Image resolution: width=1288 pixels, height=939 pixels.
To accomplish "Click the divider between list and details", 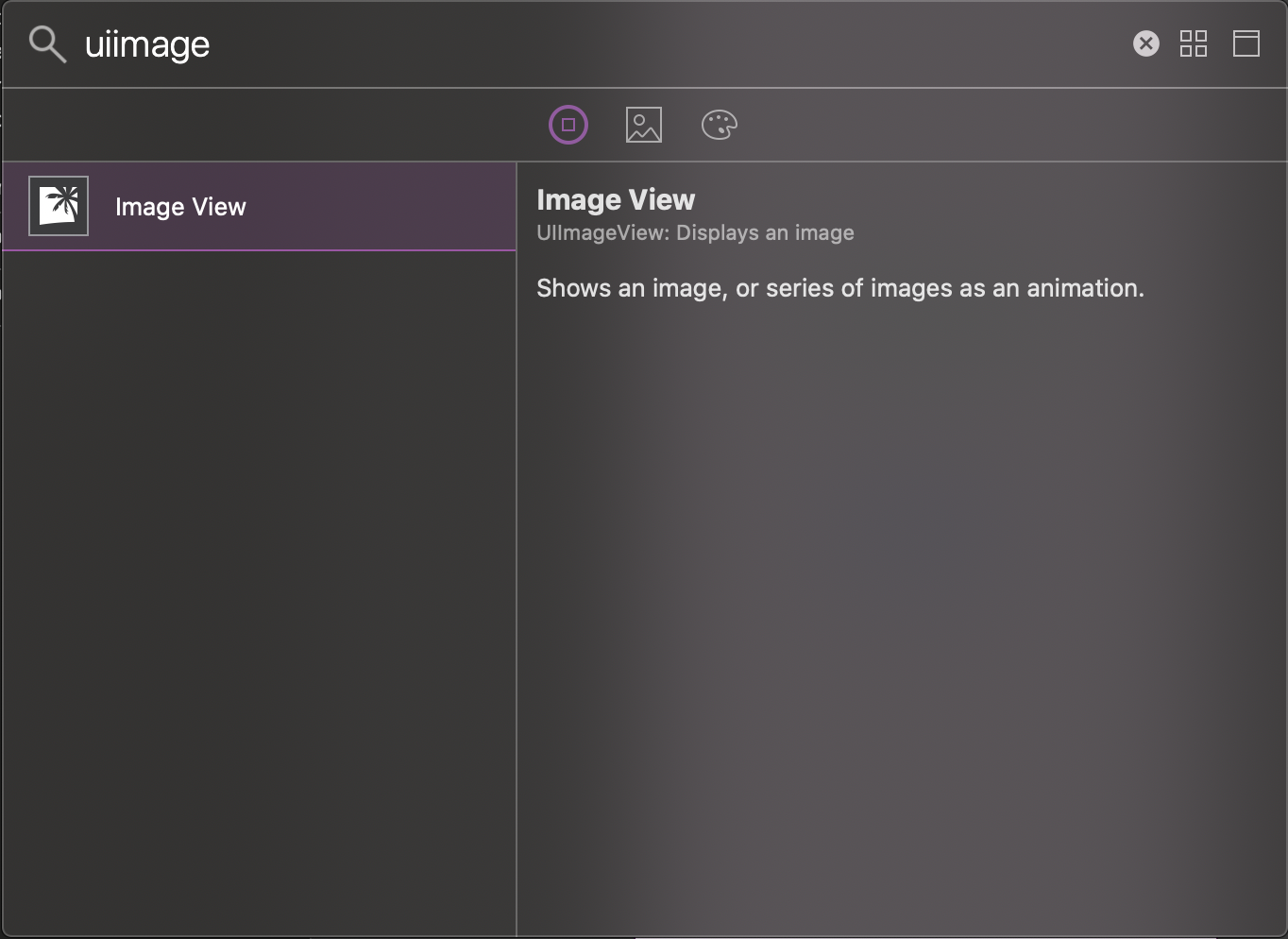I will (x=517, y=567).
